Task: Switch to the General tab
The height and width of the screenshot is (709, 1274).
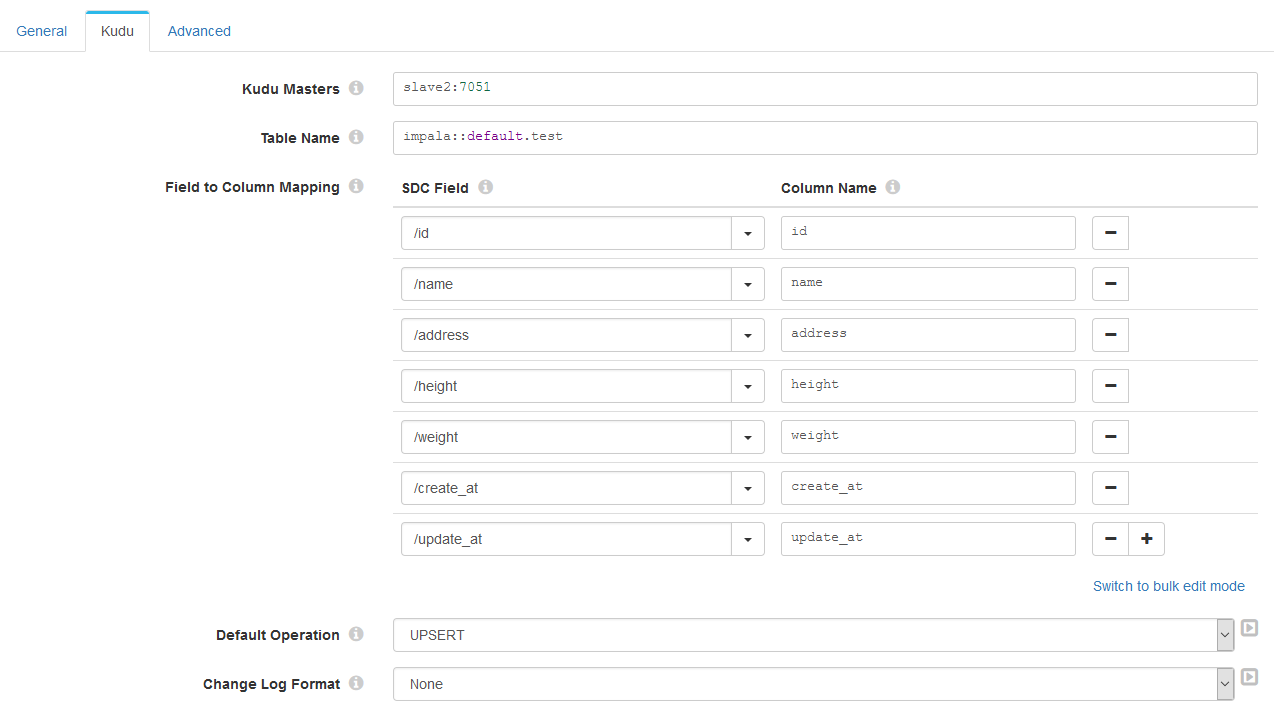Action: coord(42,31)
